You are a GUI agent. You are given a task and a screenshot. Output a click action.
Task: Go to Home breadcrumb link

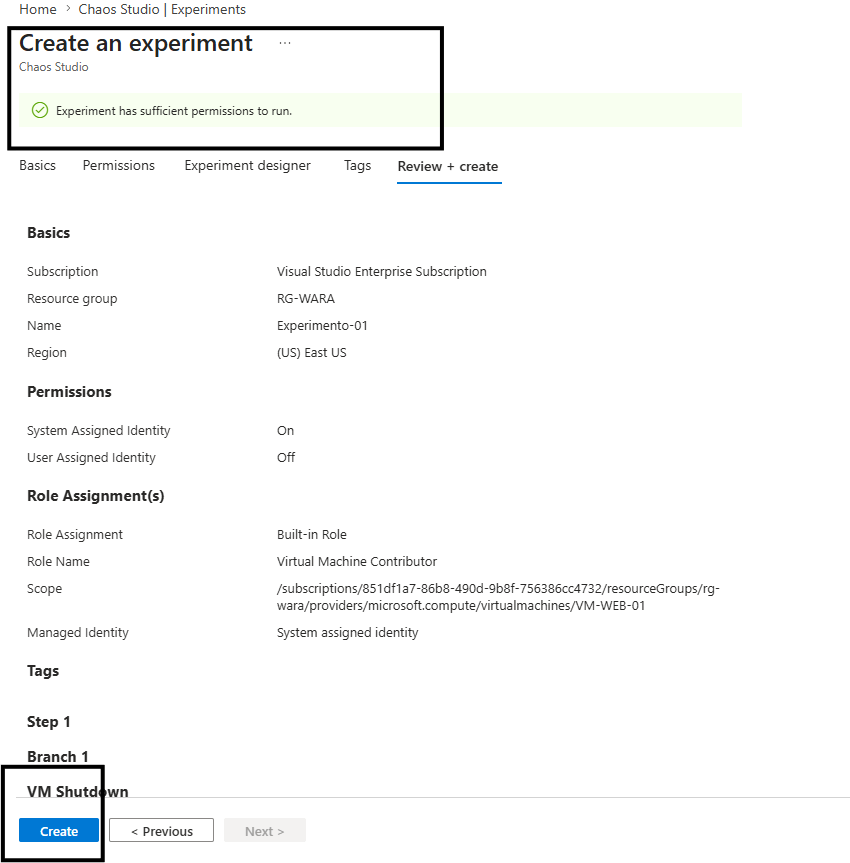(38, 9)
